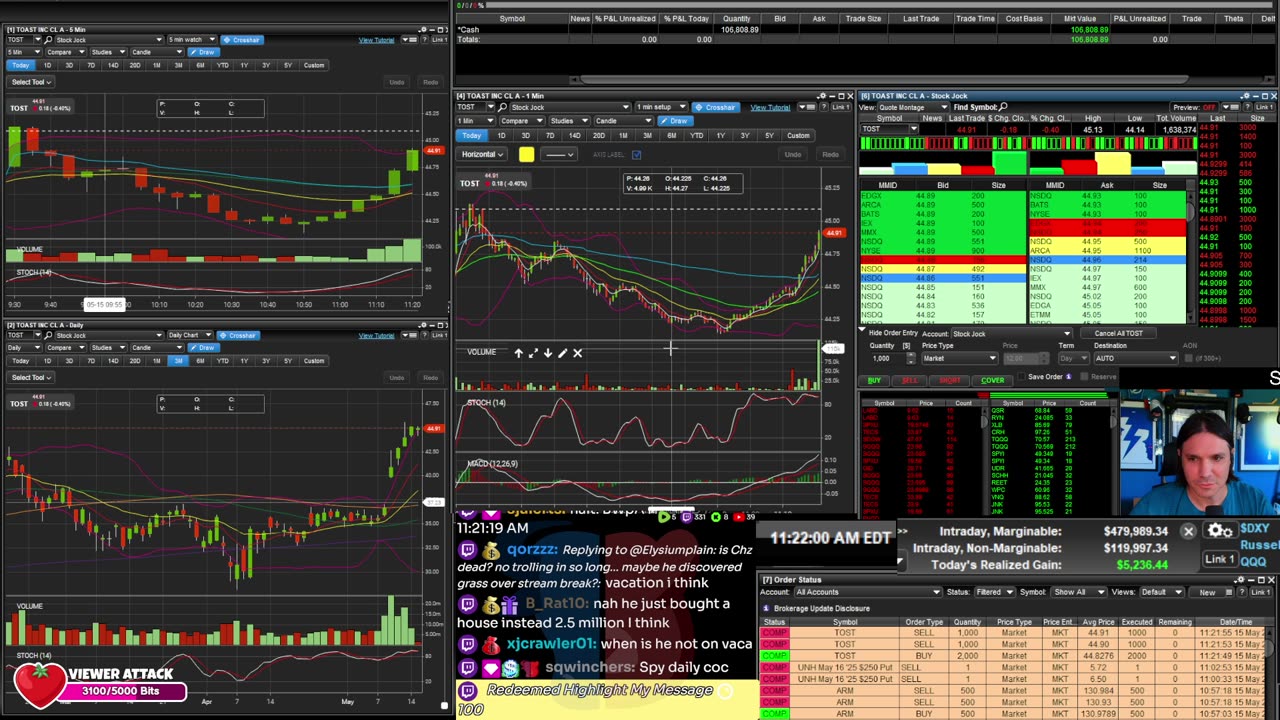Open the Find Symbol magnifier in Stock Jock window
Image resolution: width=1280 pixels, height=720 pixels.
(x=1003, y=107)
